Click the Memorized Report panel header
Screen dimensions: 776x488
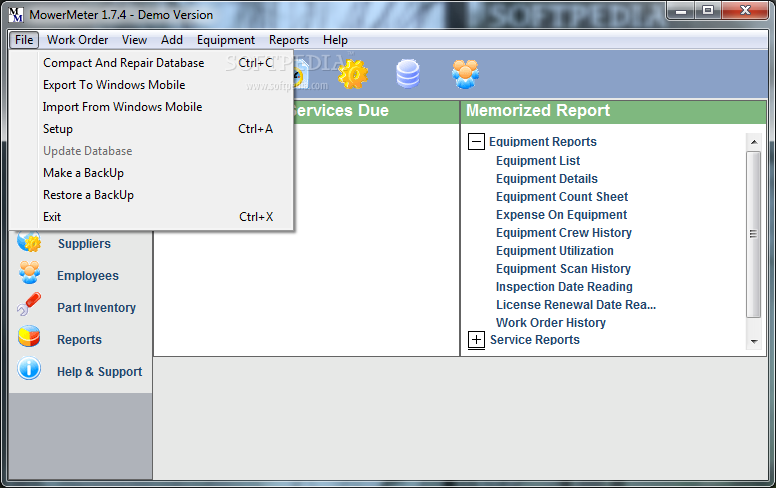613,111
